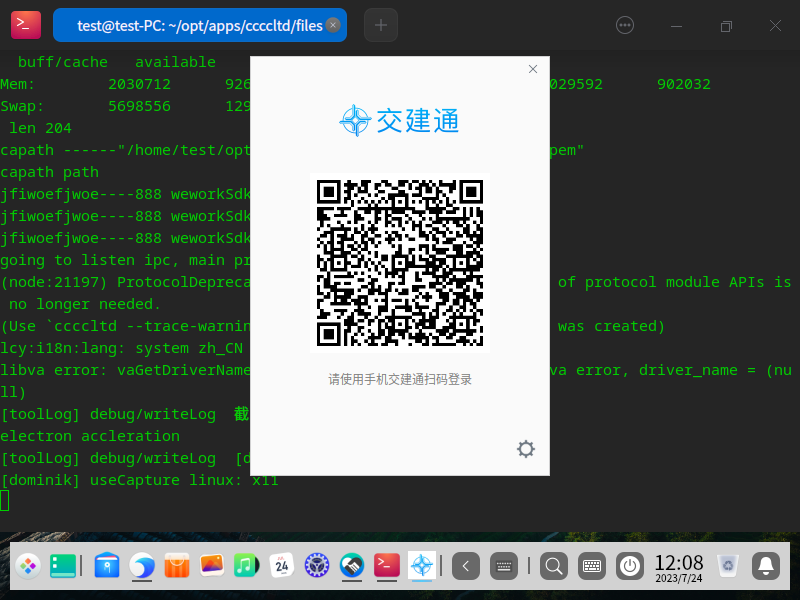Click the 'electron accleration' terminal line
800x600 pixels.
pos(90,436)
